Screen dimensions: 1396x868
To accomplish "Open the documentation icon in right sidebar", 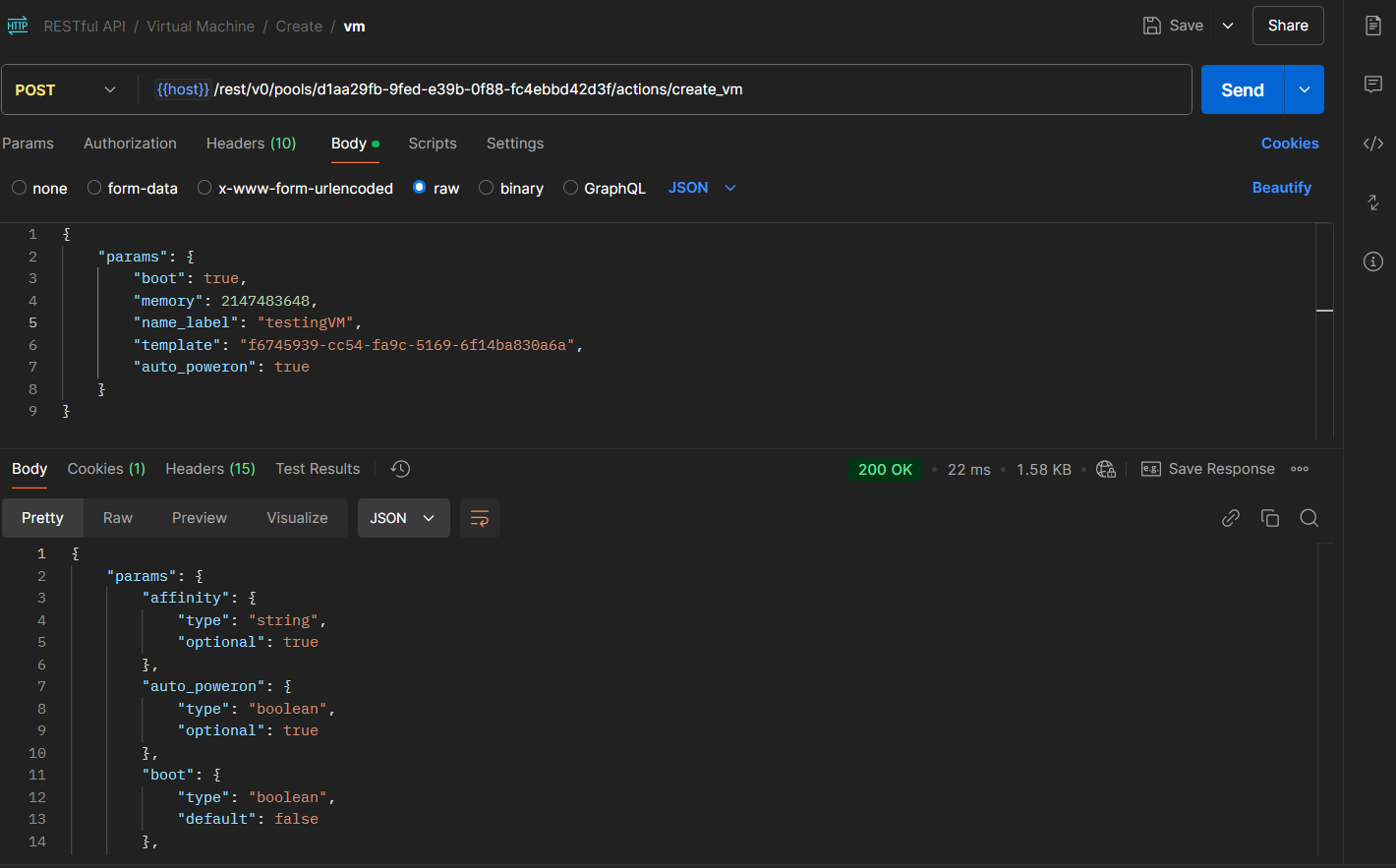I will (x=1373, y=26).
